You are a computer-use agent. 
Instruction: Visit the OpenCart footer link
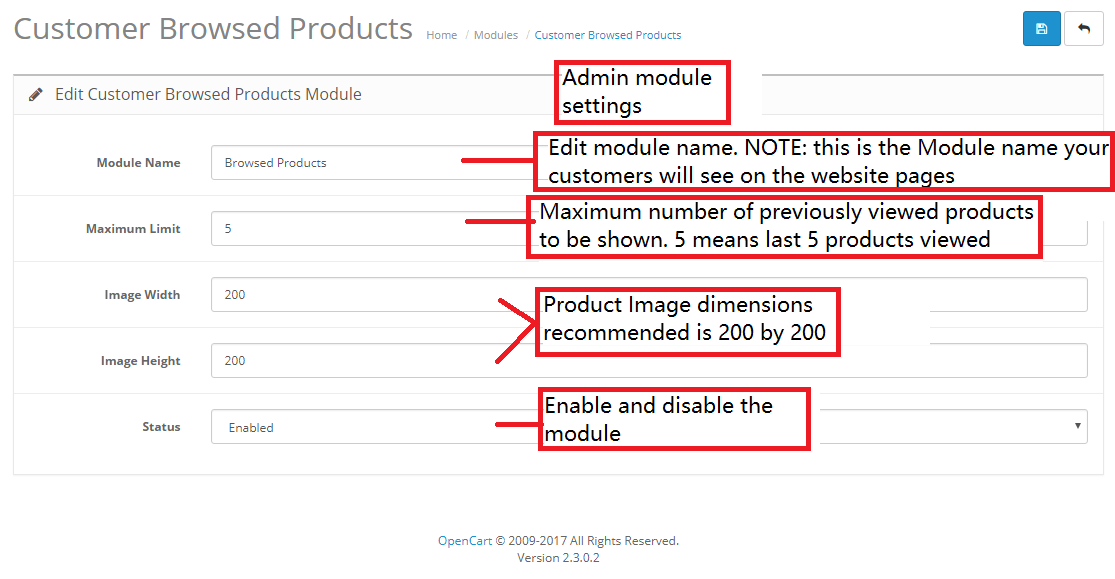point(464,541)
